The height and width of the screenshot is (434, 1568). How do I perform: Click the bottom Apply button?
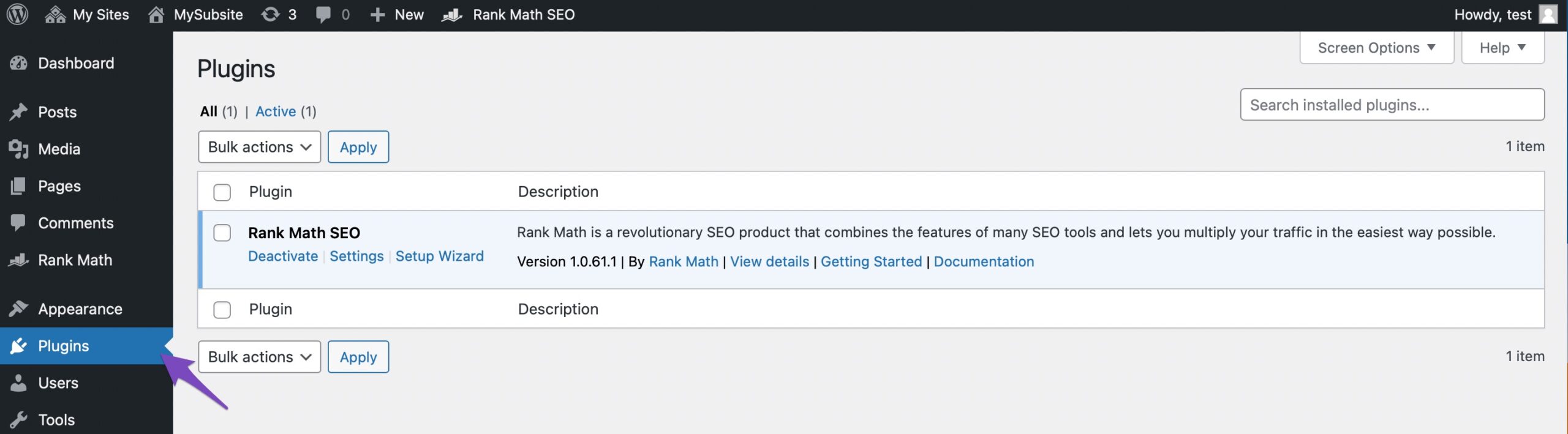[x=358, y=357]
